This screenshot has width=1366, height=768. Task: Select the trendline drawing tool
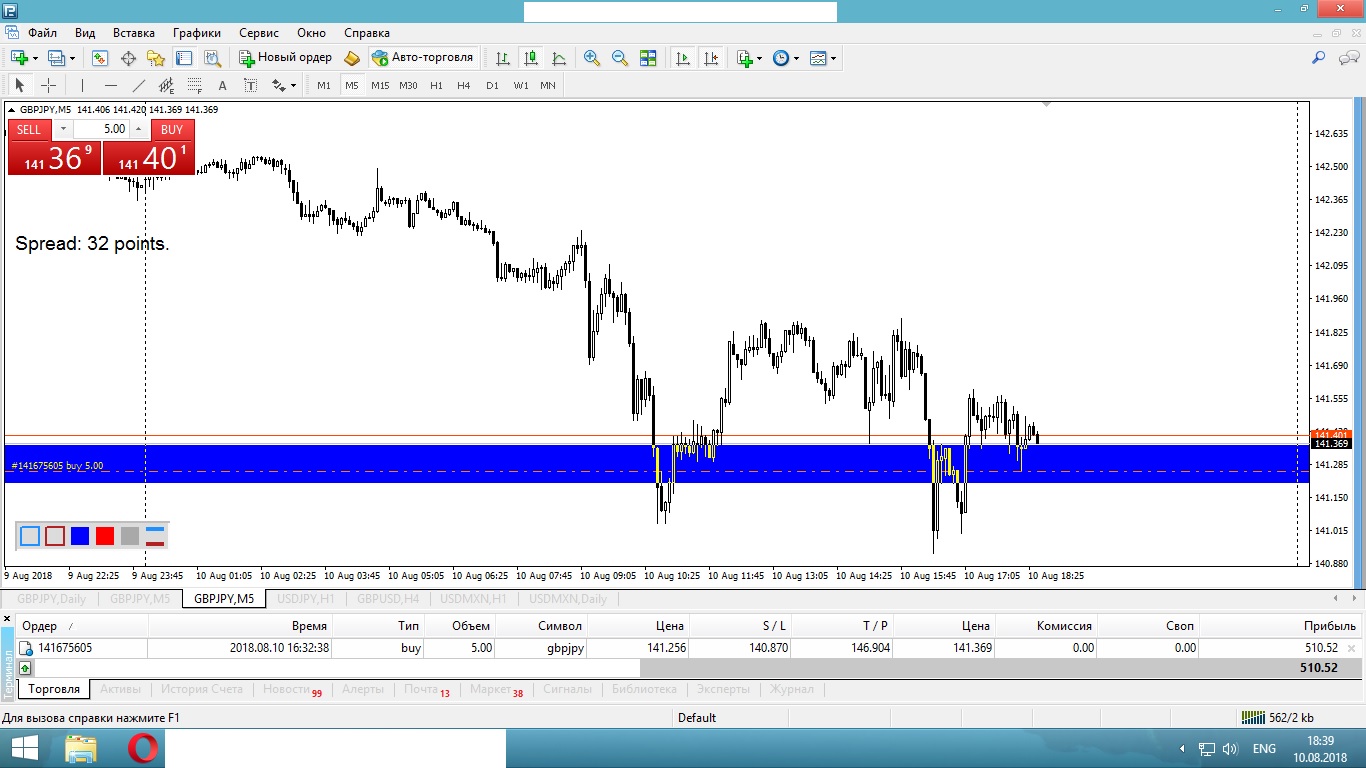click(139, 86)
